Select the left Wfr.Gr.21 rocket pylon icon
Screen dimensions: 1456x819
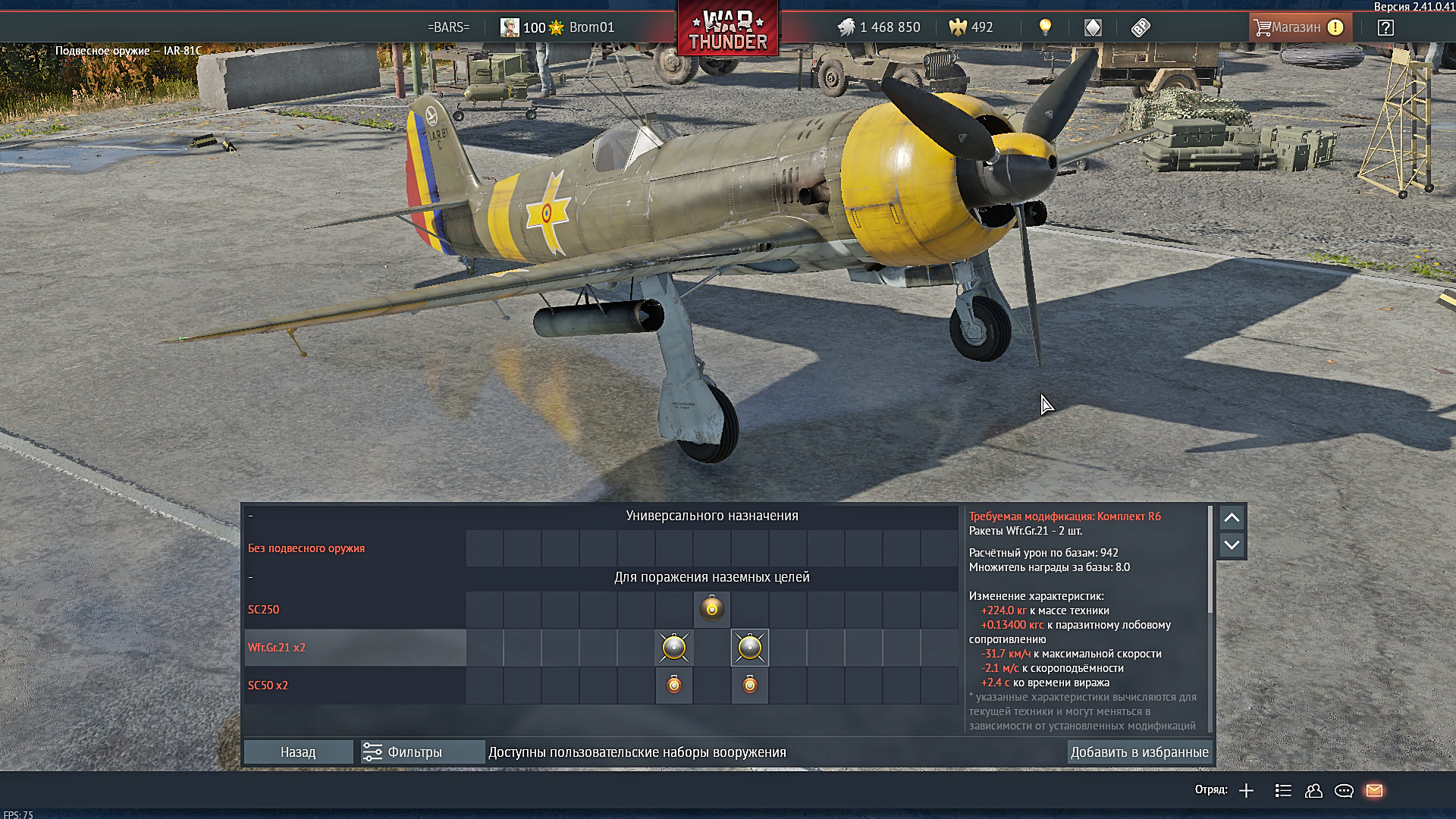click(x=674, y=648)
